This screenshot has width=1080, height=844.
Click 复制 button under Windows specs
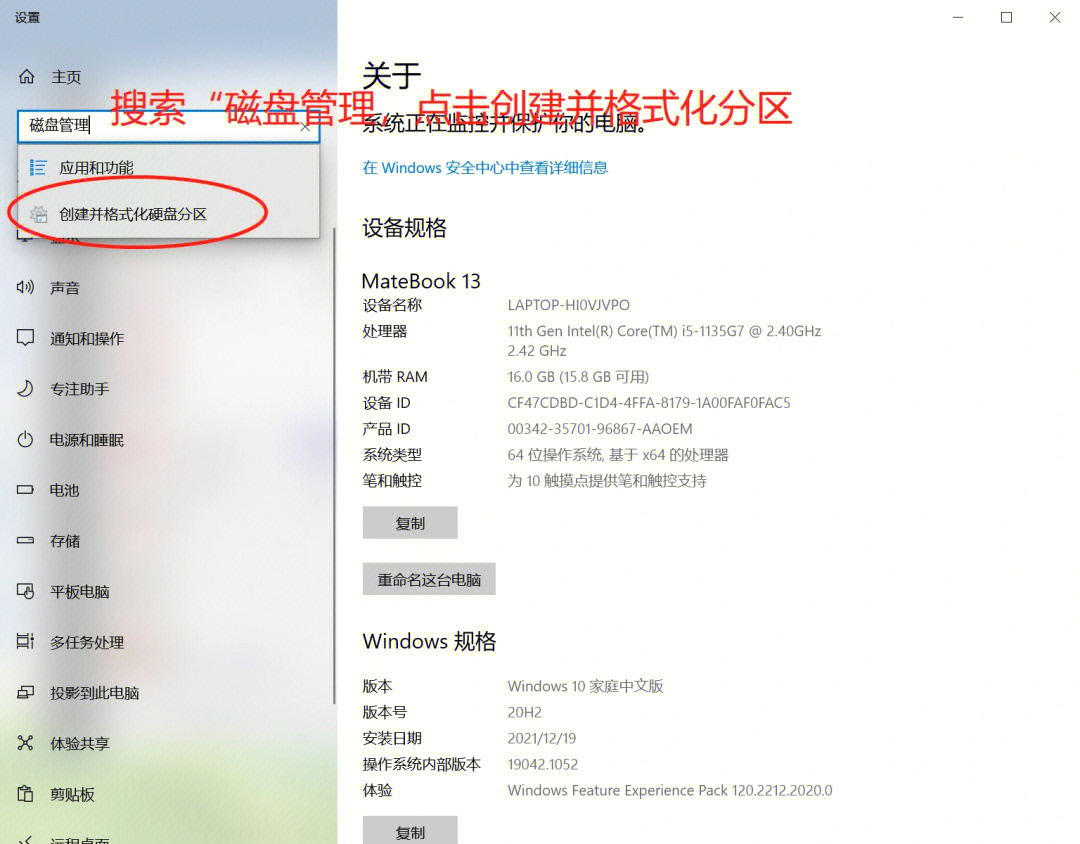[410, 831]
